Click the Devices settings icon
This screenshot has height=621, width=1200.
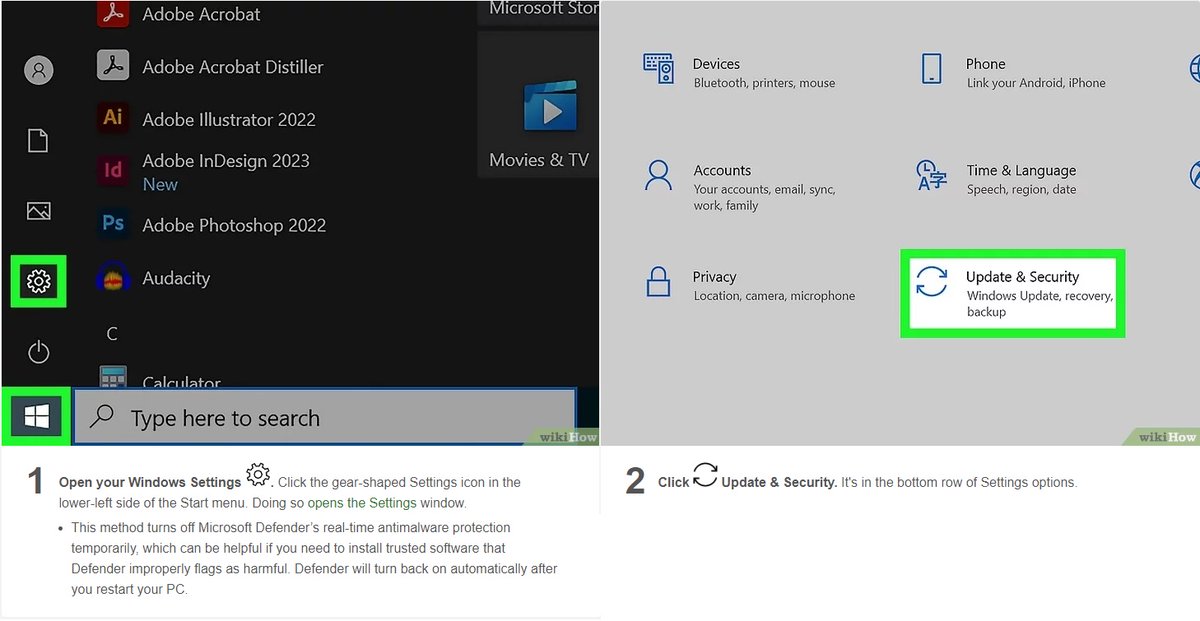(x=659, y=70)
